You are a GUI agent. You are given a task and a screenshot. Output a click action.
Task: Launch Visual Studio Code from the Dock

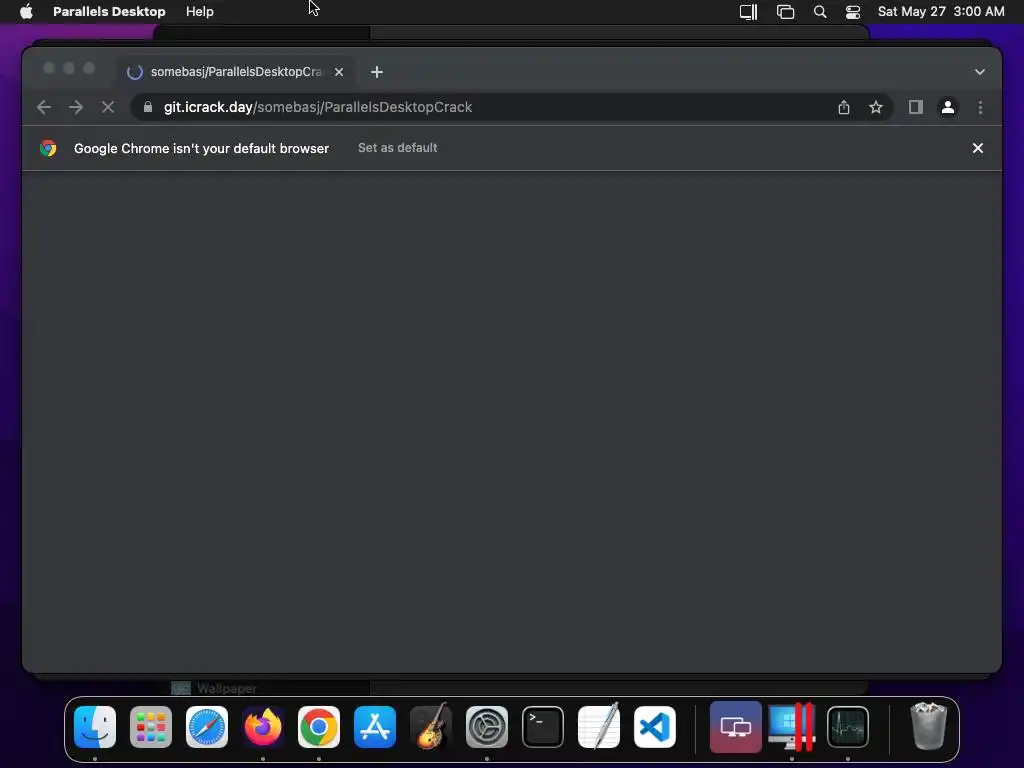click(655, 727)
